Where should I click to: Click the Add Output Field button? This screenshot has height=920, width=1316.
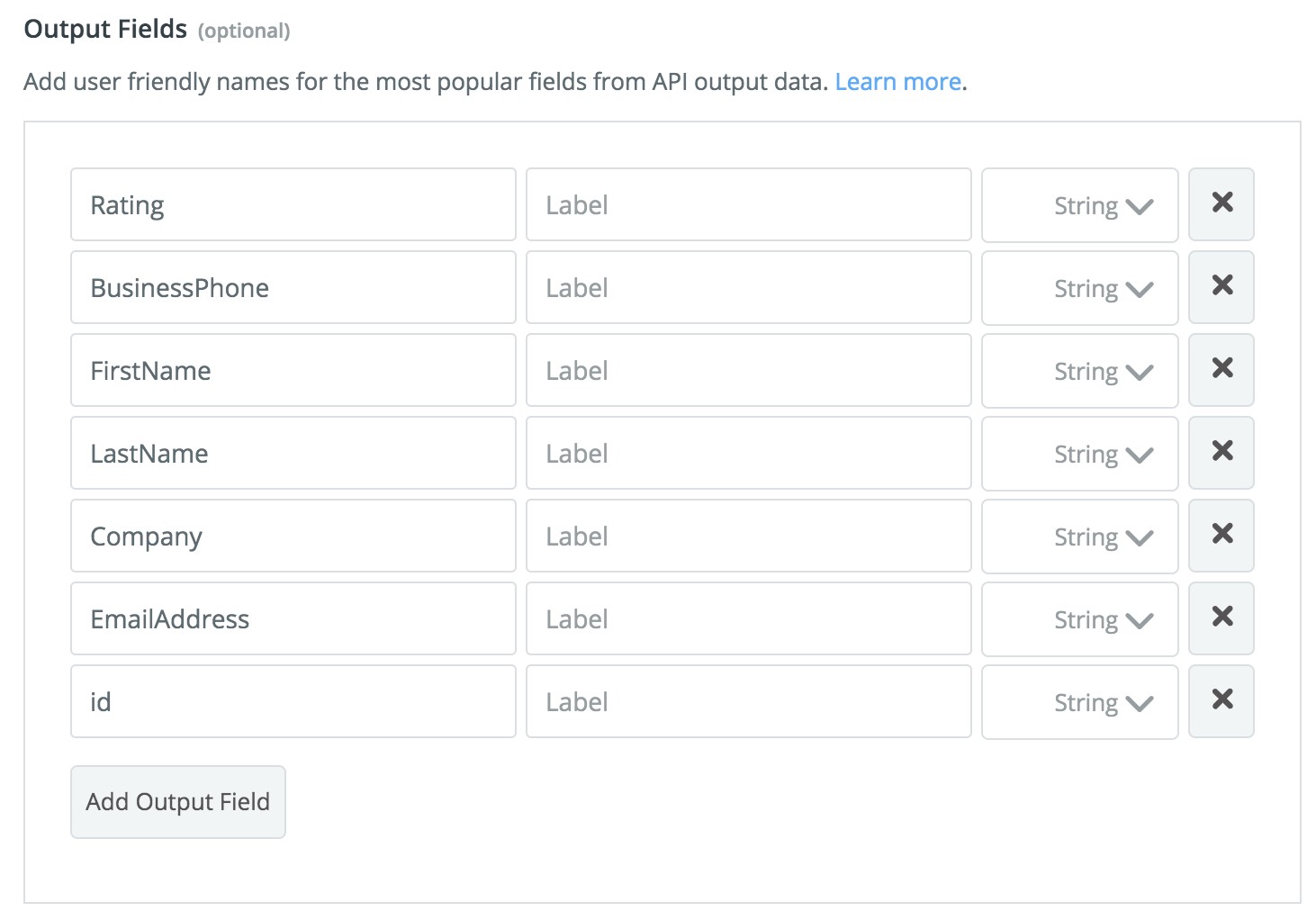[178, 802]
